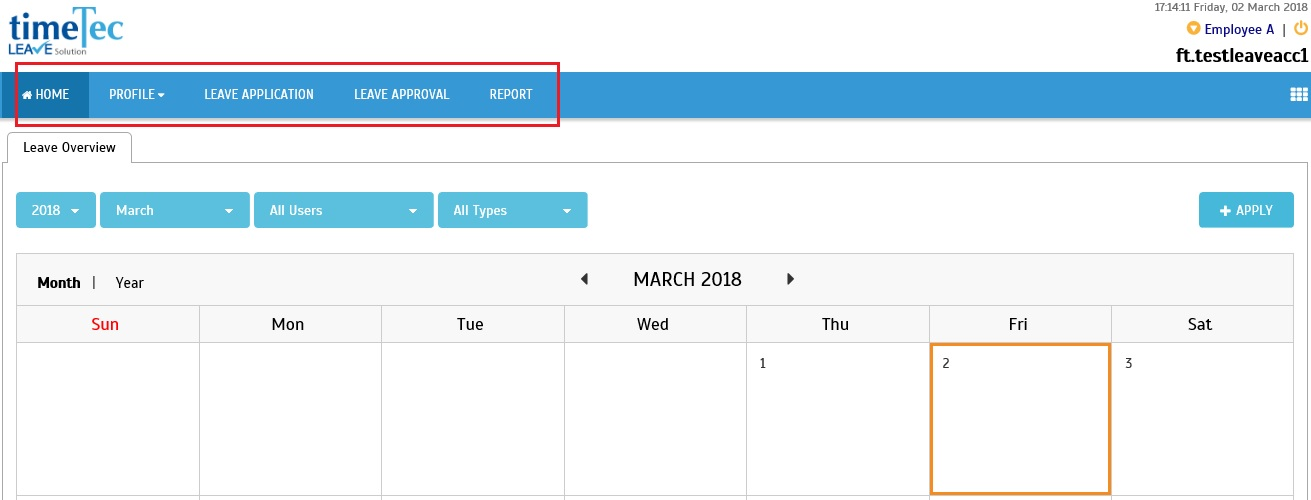Image resolution: width=1311 pixels, height=500 pixels.
Task: Click the Home house icon
Action: click(x=27, y=95)
